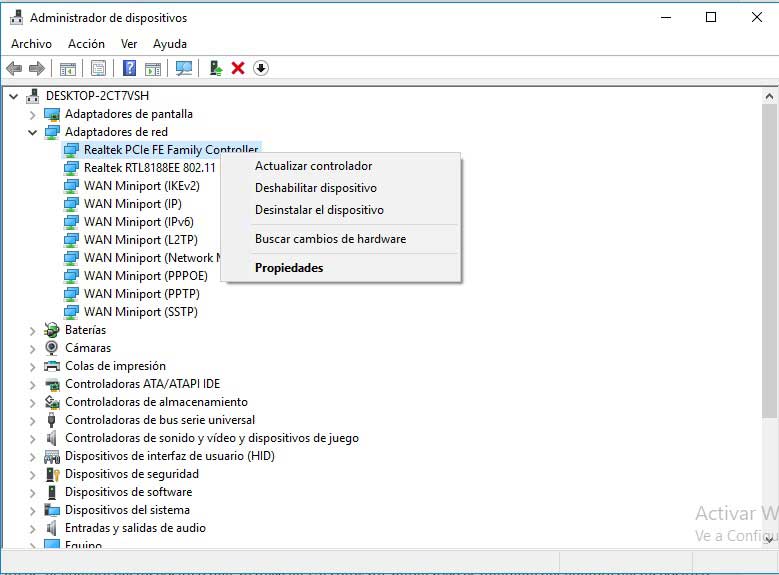779x575 pixels.
Task: Click the Cámaras webcam icon
Action: (x=52, y=348)
